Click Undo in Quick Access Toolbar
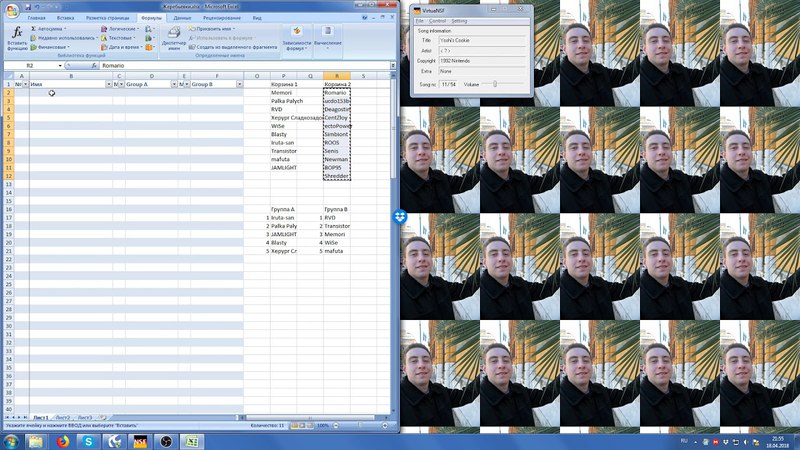Image resolution: width=800 pixels, height=450 pixels. 37,7
